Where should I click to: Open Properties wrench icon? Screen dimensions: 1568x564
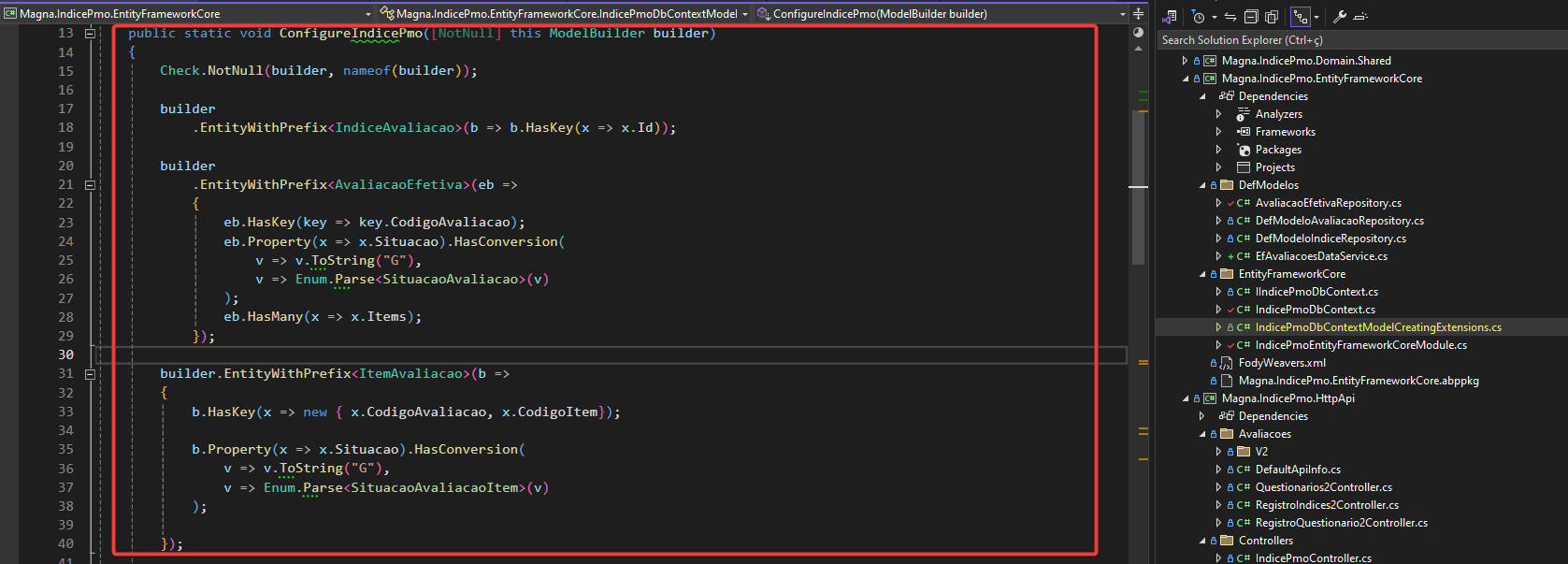point(1339,17)
